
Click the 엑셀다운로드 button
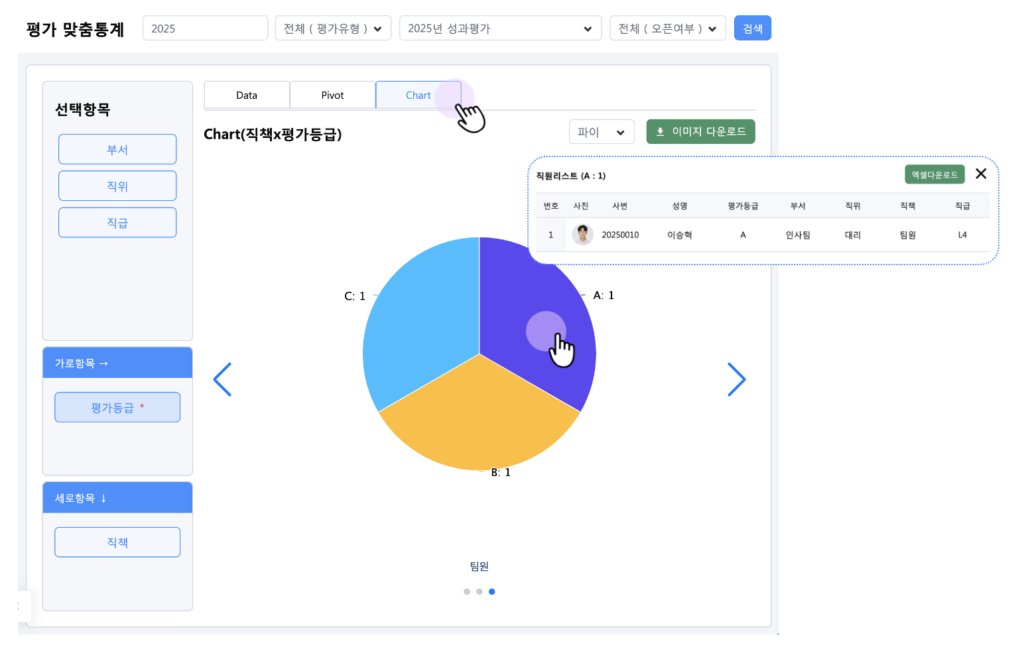(x=934, y=175)
